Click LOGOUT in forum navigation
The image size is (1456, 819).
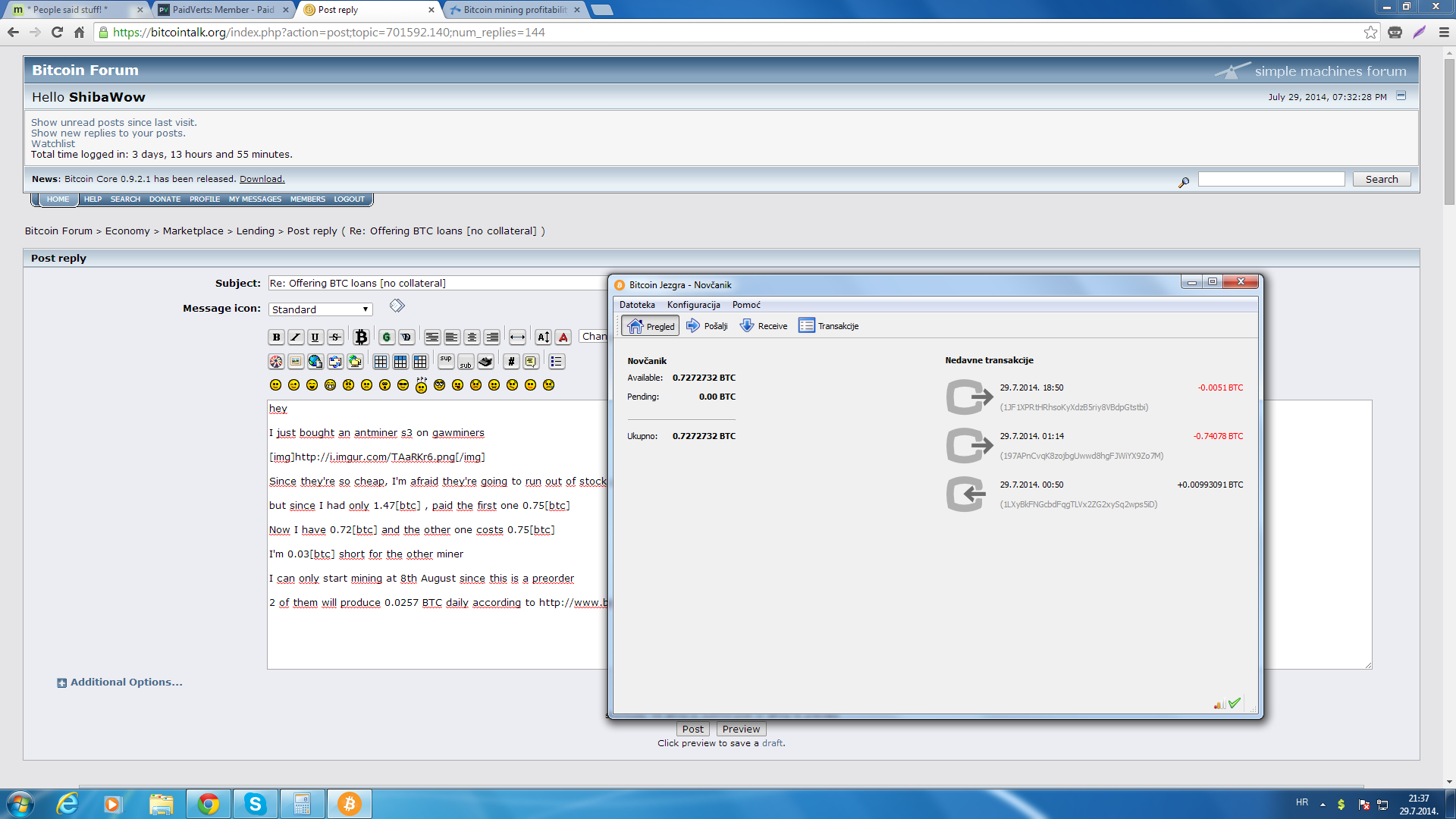click(349, 199)
